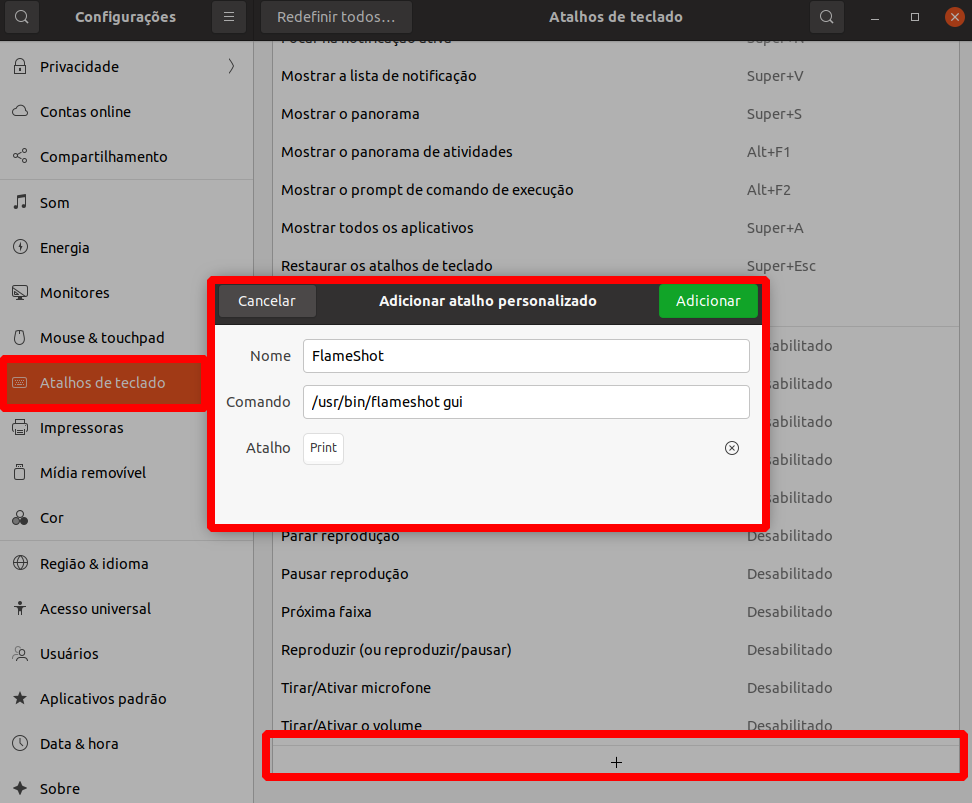Click the search icon in Atalhos de teclado header
The image size is (972, 803).
[826, 17]
